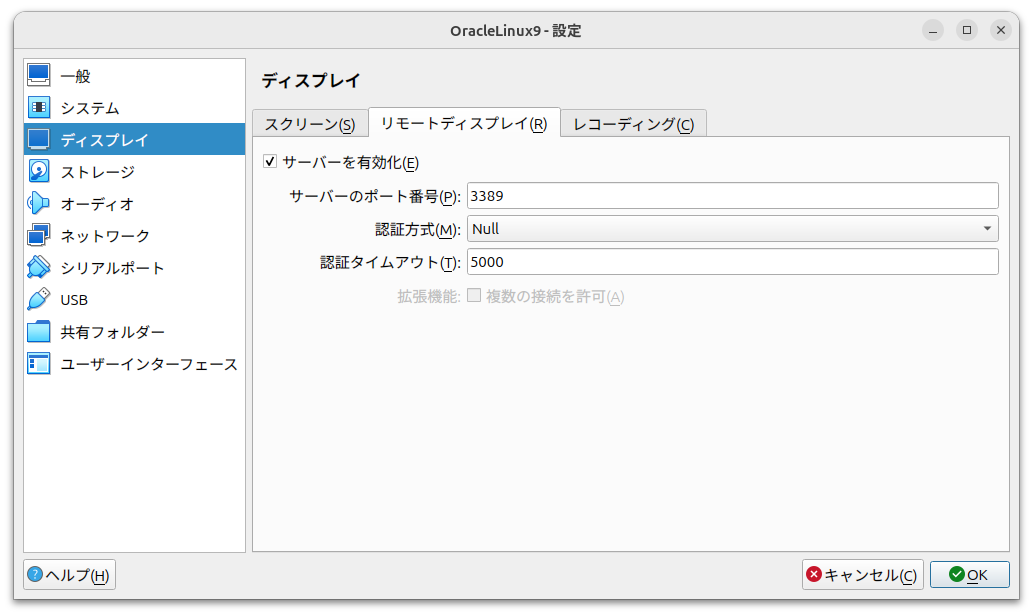The width and height of the screenshot is (1033, 616).
Task: Select USB label in sidebar
Action: click(74, 300)
